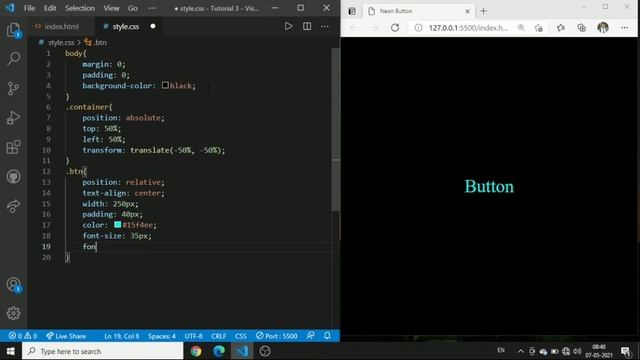Screen dimensions: 640x360
Task: Open the round recorder app in taskbar
Action: [x=265, y=351]
